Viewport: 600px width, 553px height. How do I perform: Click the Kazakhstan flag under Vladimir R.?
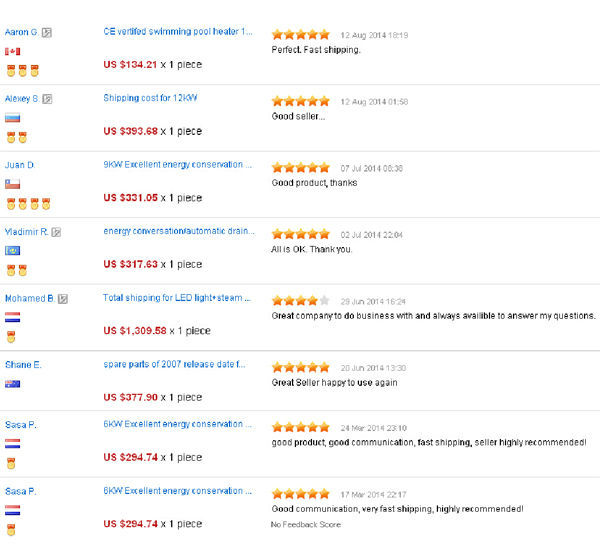pos(13,251)
